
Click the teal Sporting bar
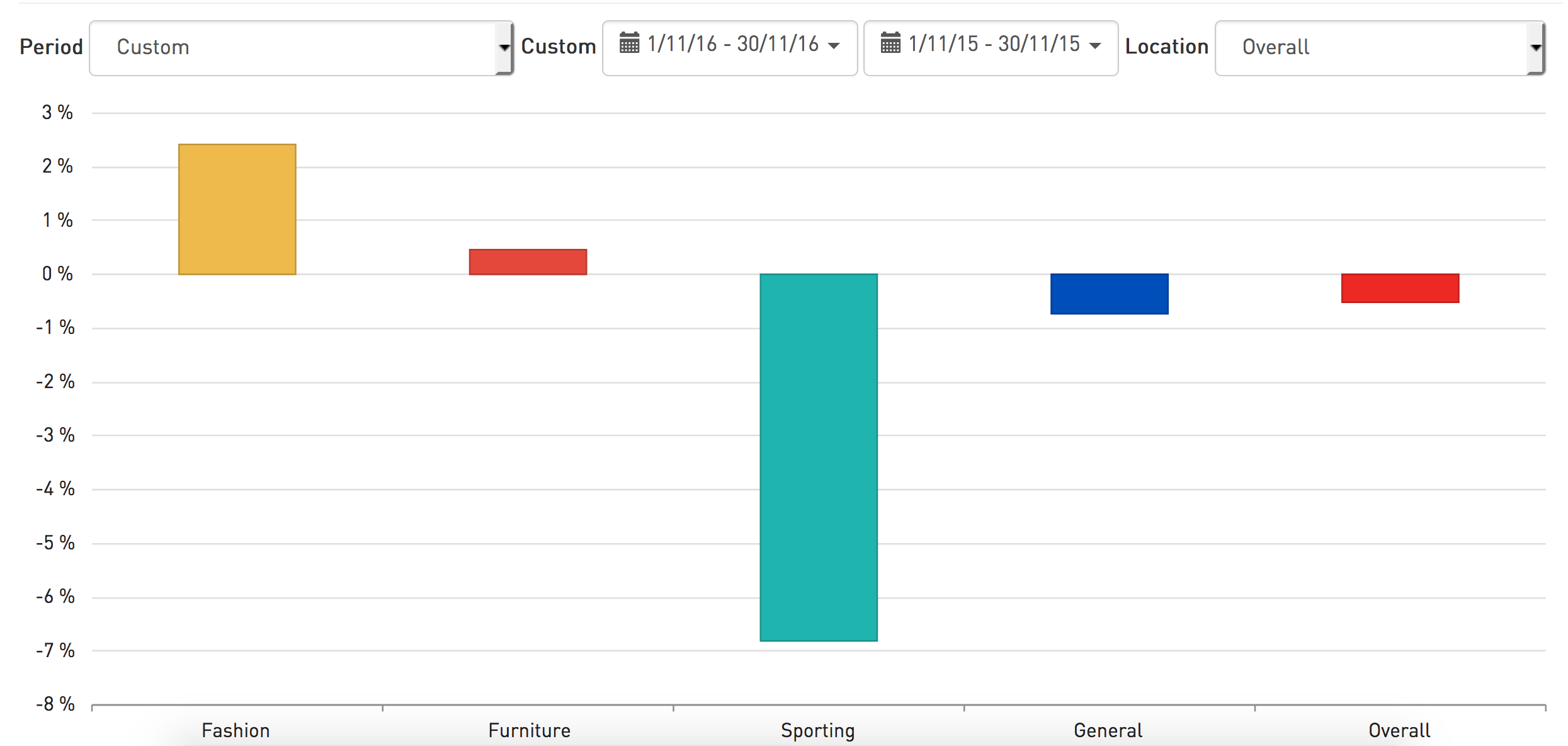819,457
